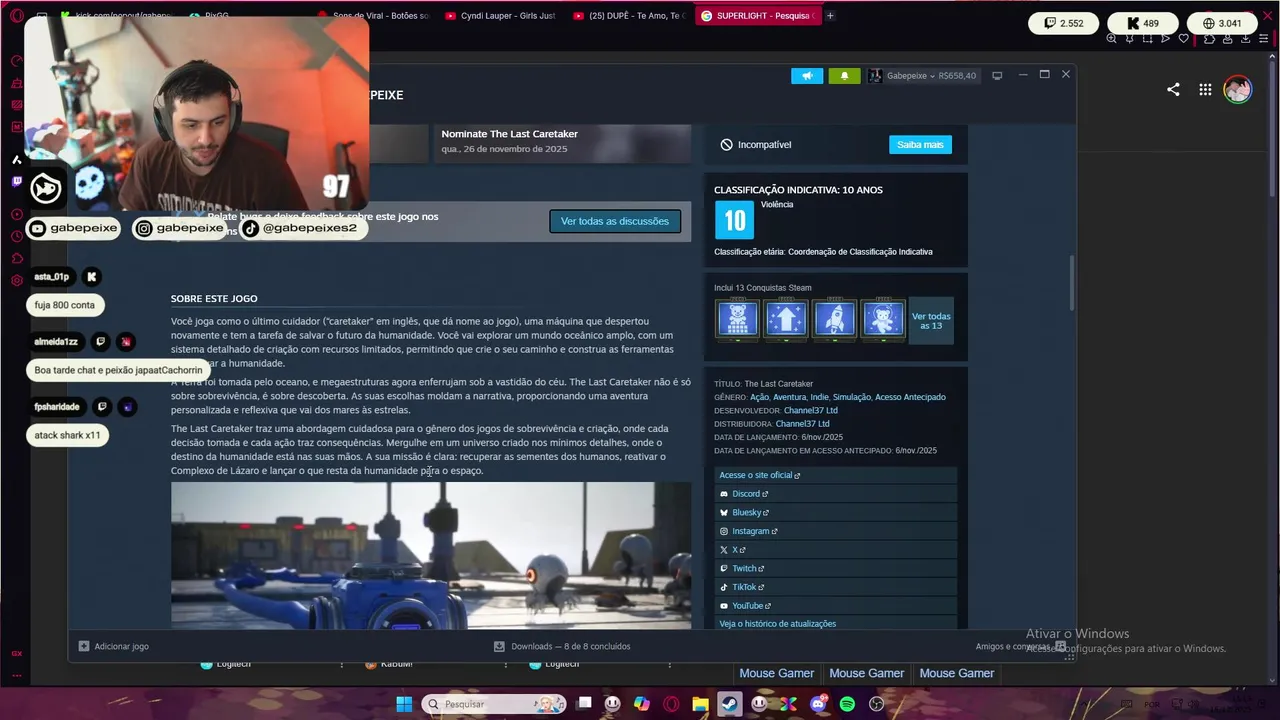Open OBS Studio from the taskbar
1280x720 pixels.
(x=877, y=704)
